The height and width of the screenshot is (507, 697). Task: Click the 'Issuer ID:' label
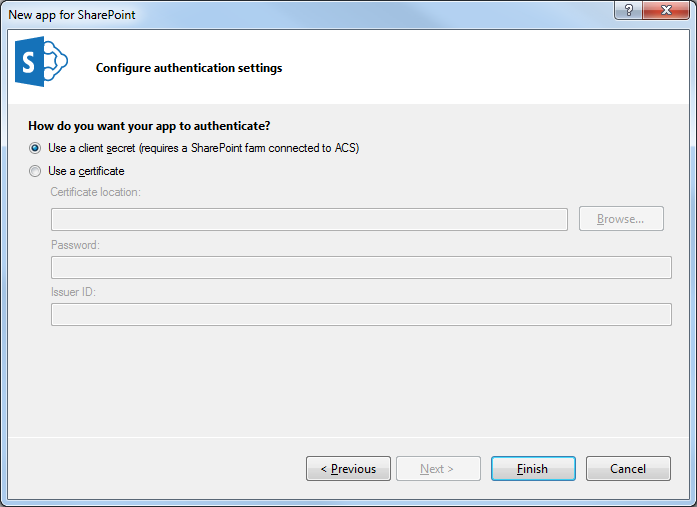pos(73,292)
